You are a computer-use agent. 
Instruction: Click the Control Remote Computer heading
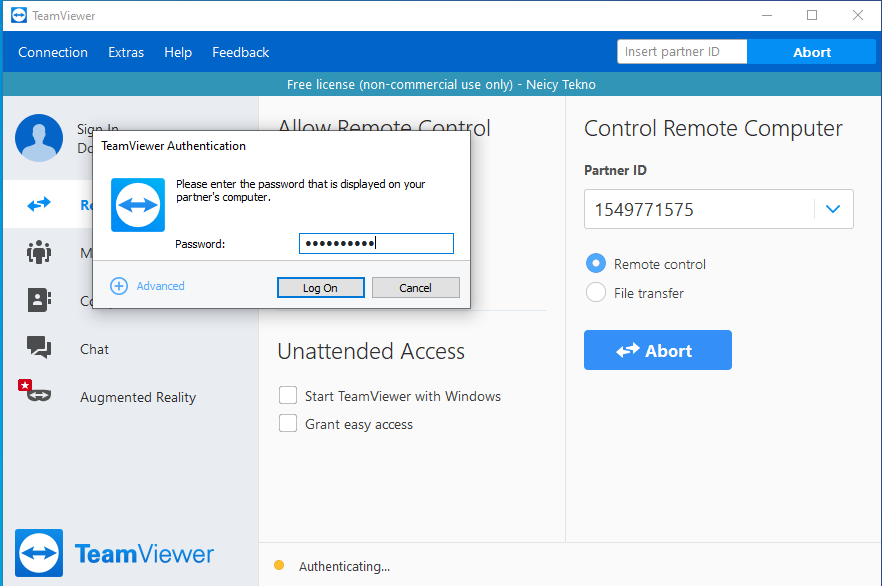click(x=713, y=128)
